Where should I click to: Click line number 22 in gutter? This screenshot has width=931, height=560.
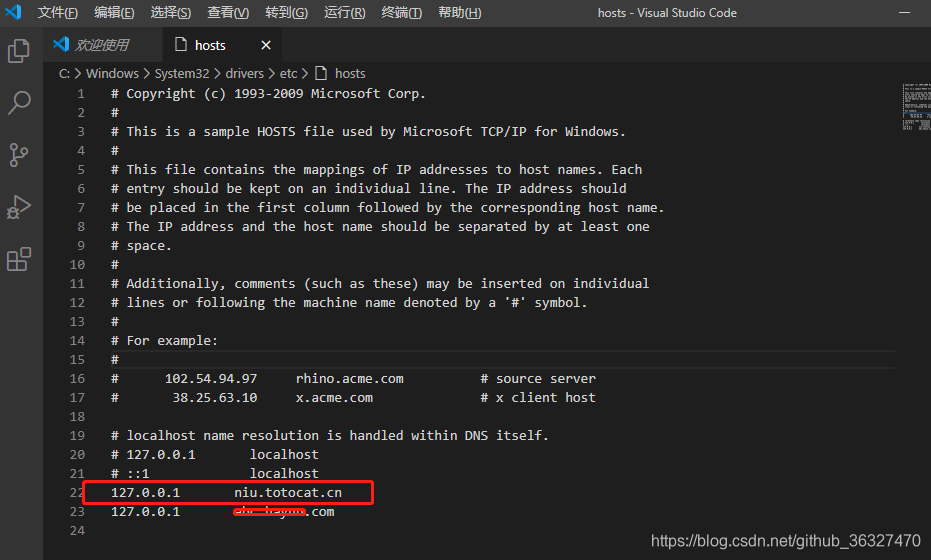click(77, 493)
